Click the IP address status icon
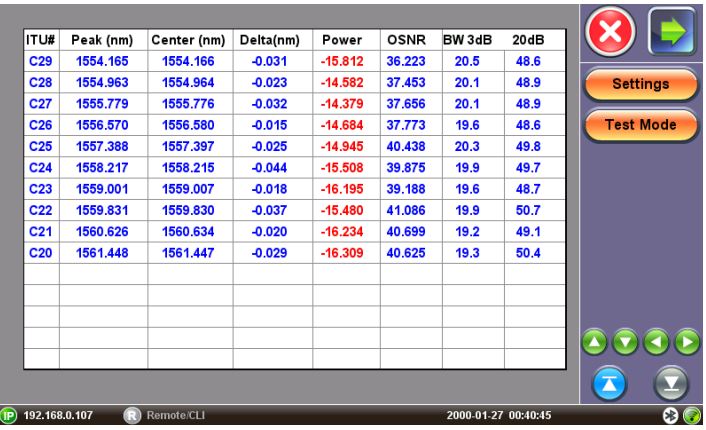This screenshot has height=430, width=706. click(14, 417)
